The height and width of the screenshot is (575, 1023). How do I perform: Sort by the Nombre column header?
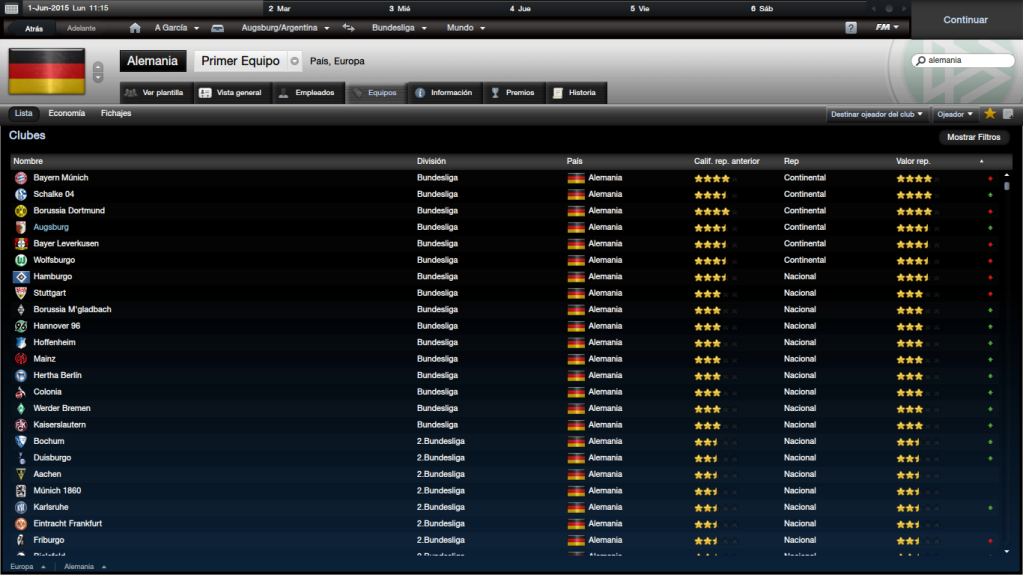point(28,161)
